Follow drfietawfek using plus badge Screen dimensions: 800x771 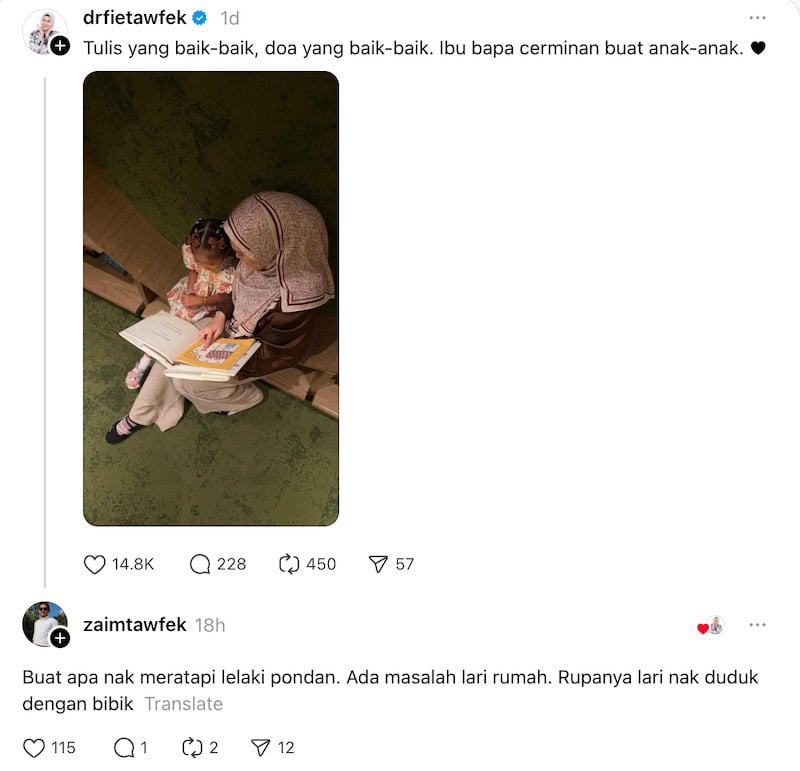point(60,46)
